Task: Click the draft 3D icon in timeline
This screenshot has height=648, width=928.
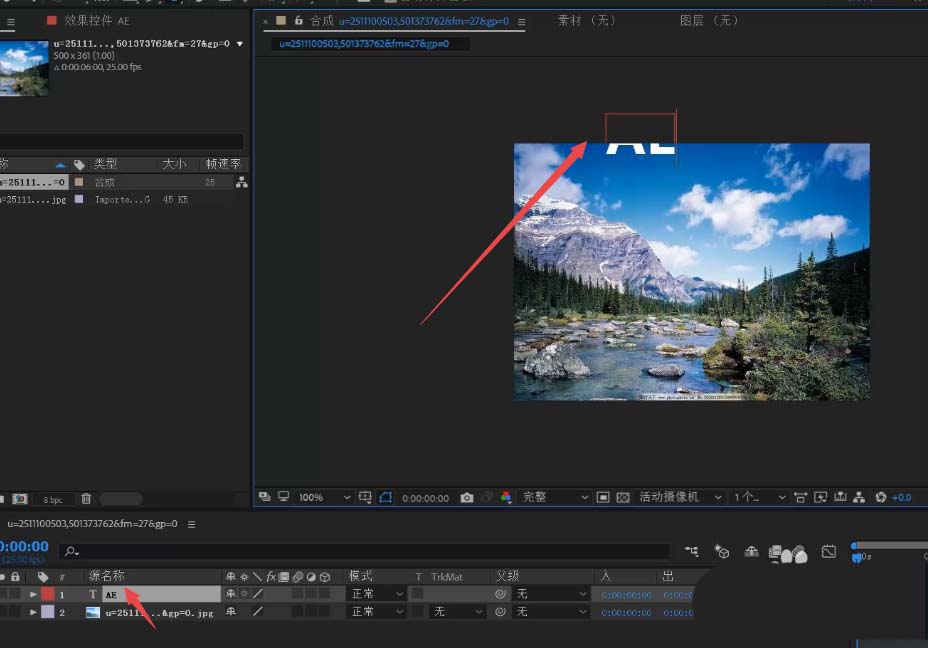Action: pos(721,552)
